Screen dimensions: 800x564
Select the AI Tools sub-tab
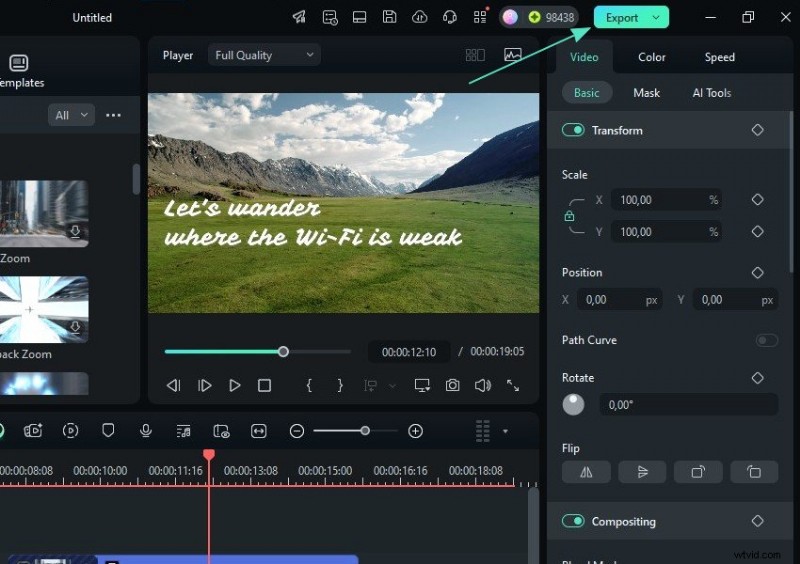(x=712, y=93)
